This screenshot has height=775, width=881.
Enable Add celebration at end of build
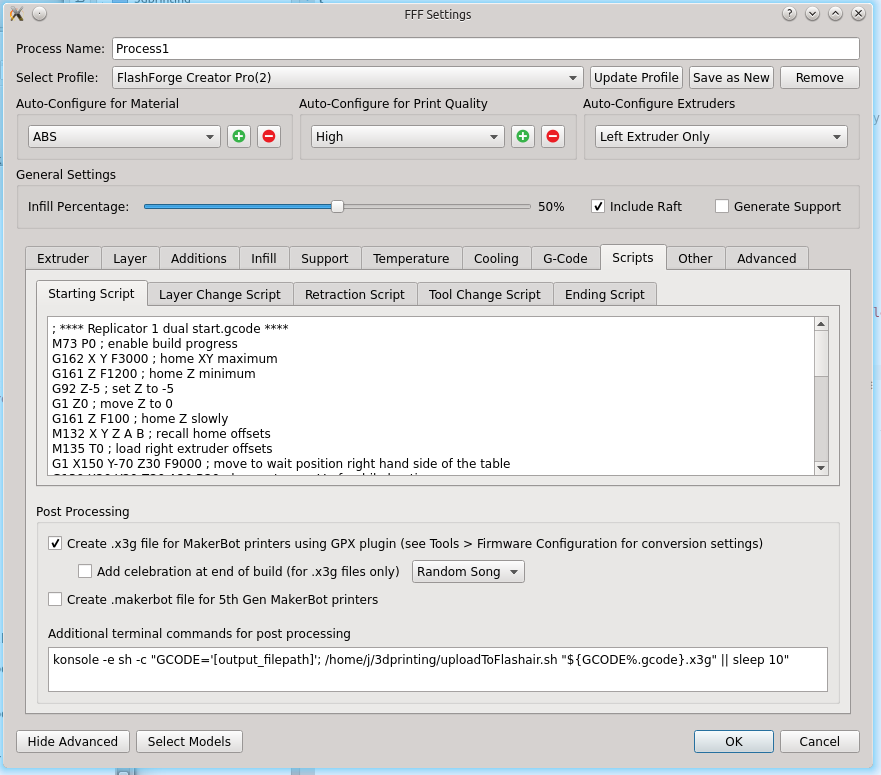click(85, 572)
